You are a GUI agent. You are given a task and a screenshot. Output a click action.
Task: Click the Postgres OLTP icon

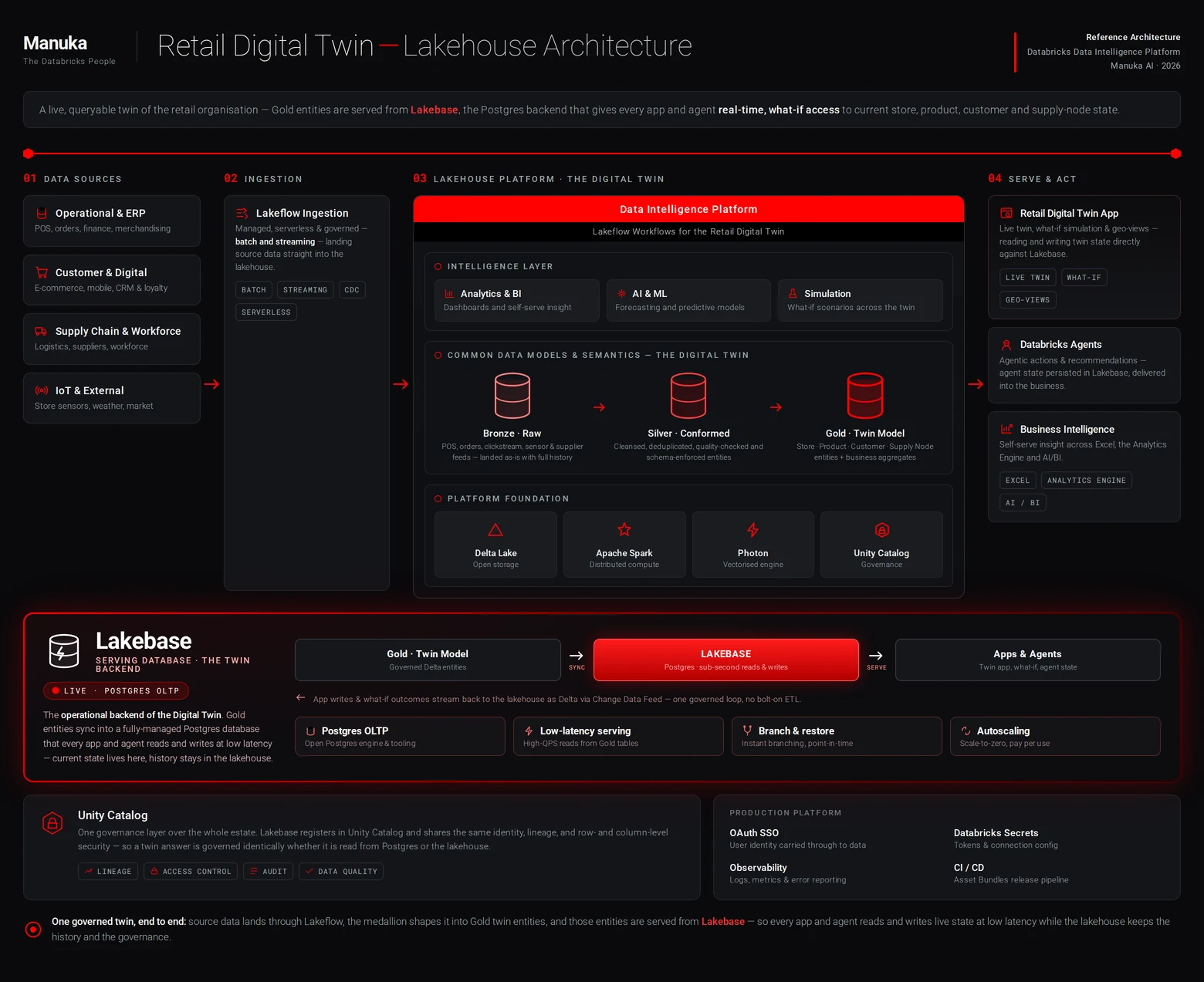coord(311,731)
